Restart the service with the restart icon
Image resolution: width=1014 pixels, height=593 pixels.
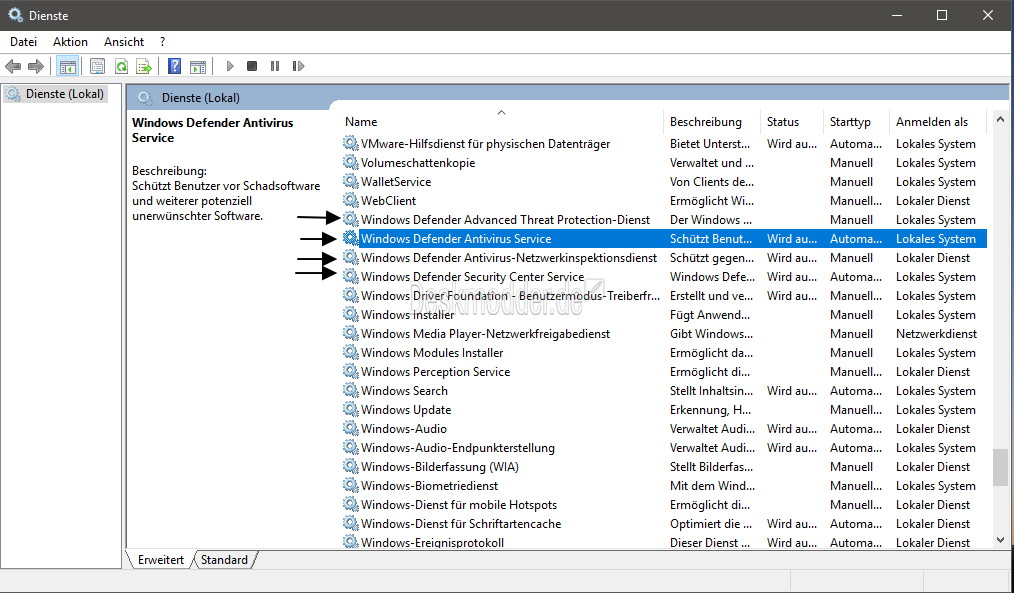(298, 66)
